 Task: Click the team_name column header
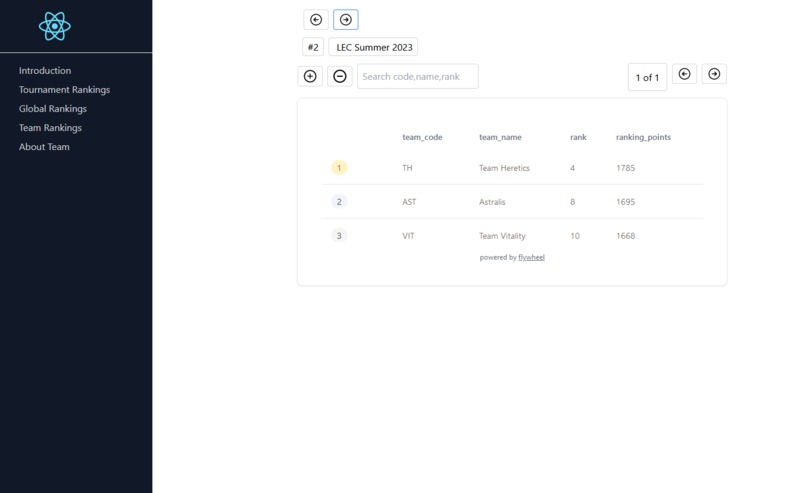500,137
